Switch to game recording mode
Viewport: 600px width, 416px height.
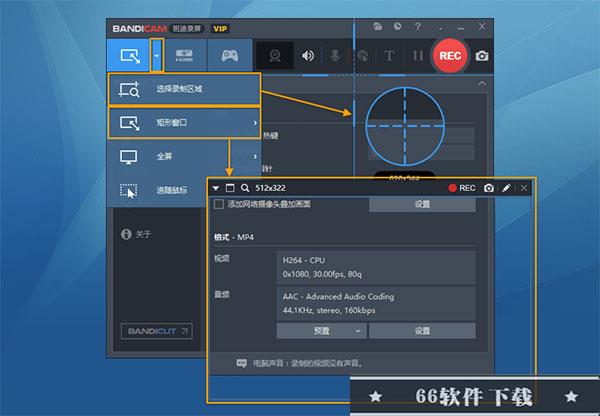[x=230, y=55]
